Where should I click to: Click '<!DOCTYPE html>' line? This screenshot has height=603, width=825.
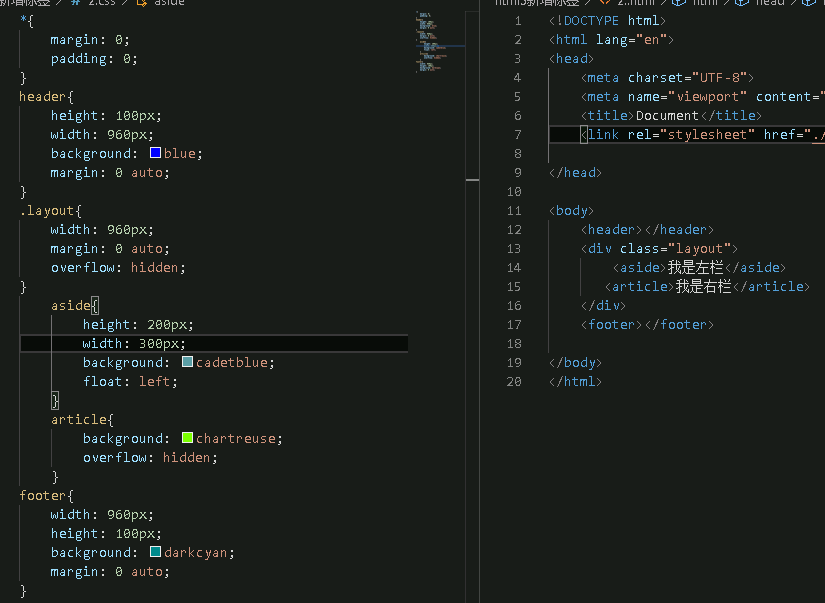pyautogui.click(x=608, y=21)
